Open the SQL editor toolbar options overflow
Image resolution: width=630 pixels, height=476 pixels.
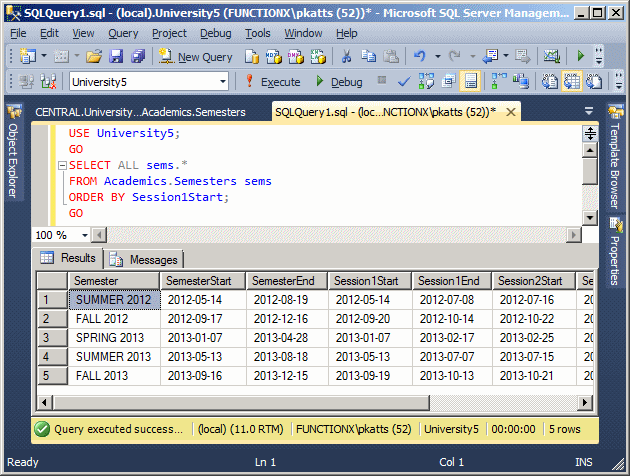[x=619, y=82]
